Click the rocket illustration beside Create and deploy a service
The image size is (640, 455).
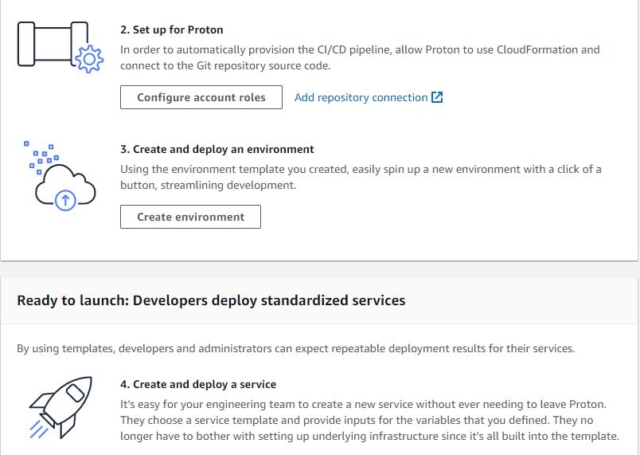tap(61, 407)
